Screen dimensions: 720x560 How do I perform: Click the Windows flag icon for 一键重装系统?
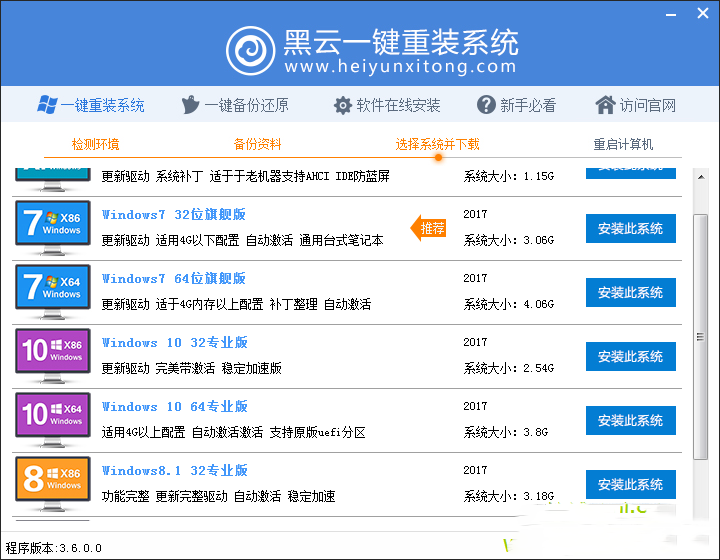pyautogui.click(x=46, y=105)
